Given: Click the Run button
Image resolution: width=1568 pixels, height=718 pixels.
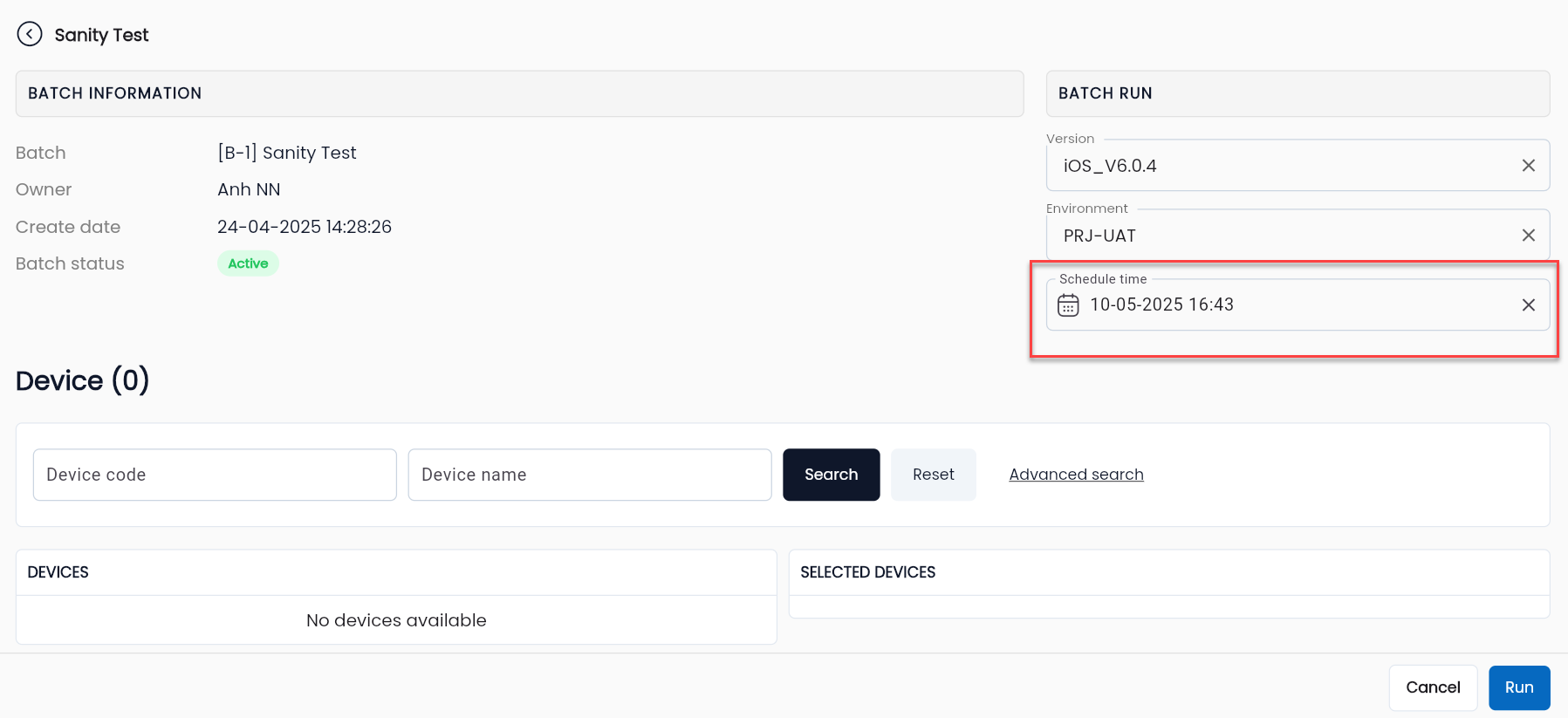Looking at the screenshot, I should click(1519, 687).
